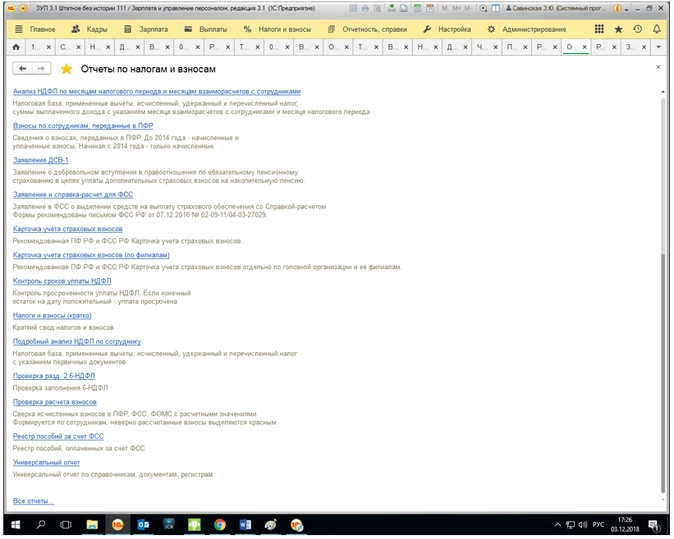
Task: Click the M memory button
Action: (444, 8)
